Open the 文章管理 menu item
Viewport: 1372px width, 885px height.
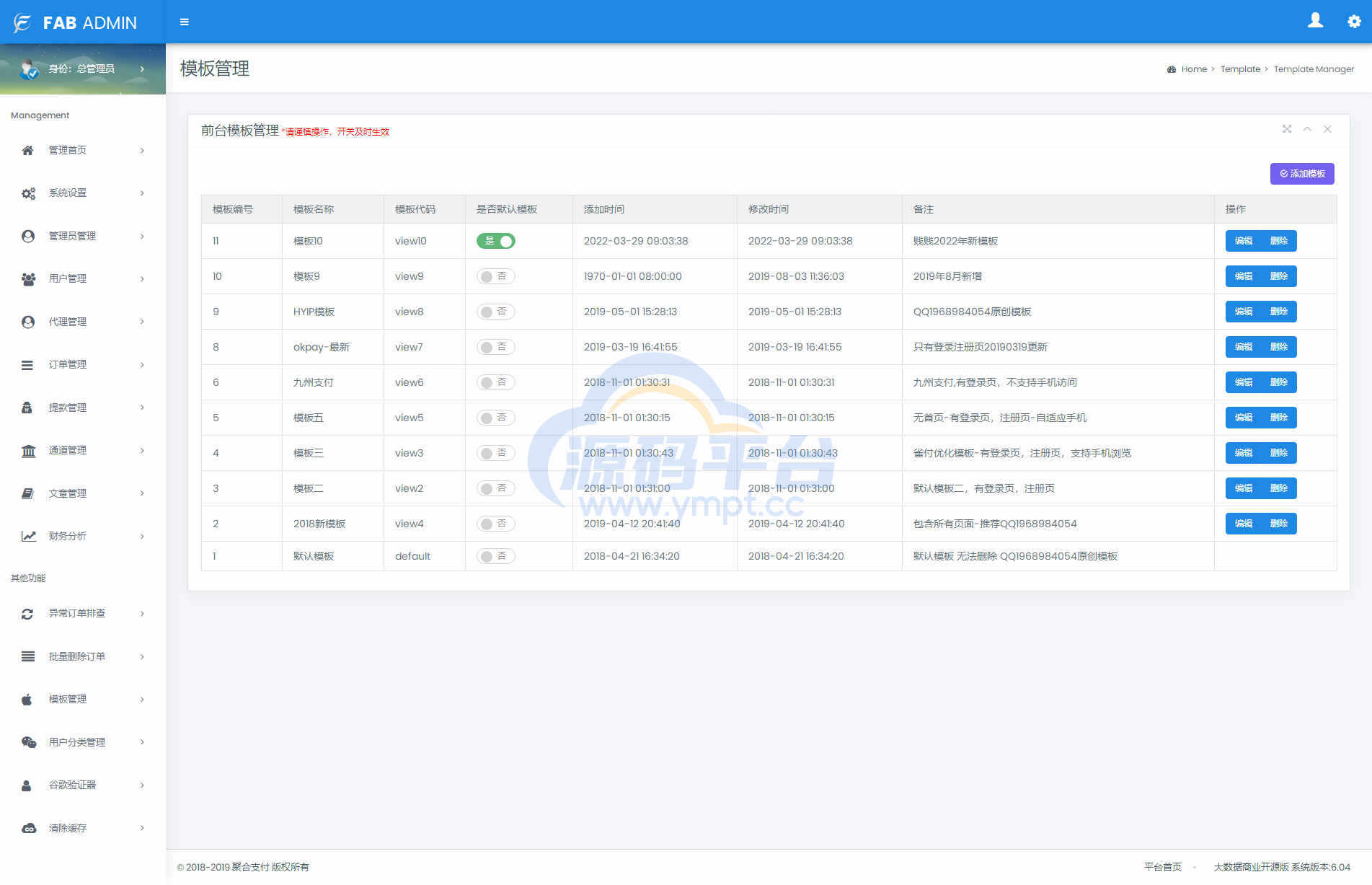tap(83, 493)
